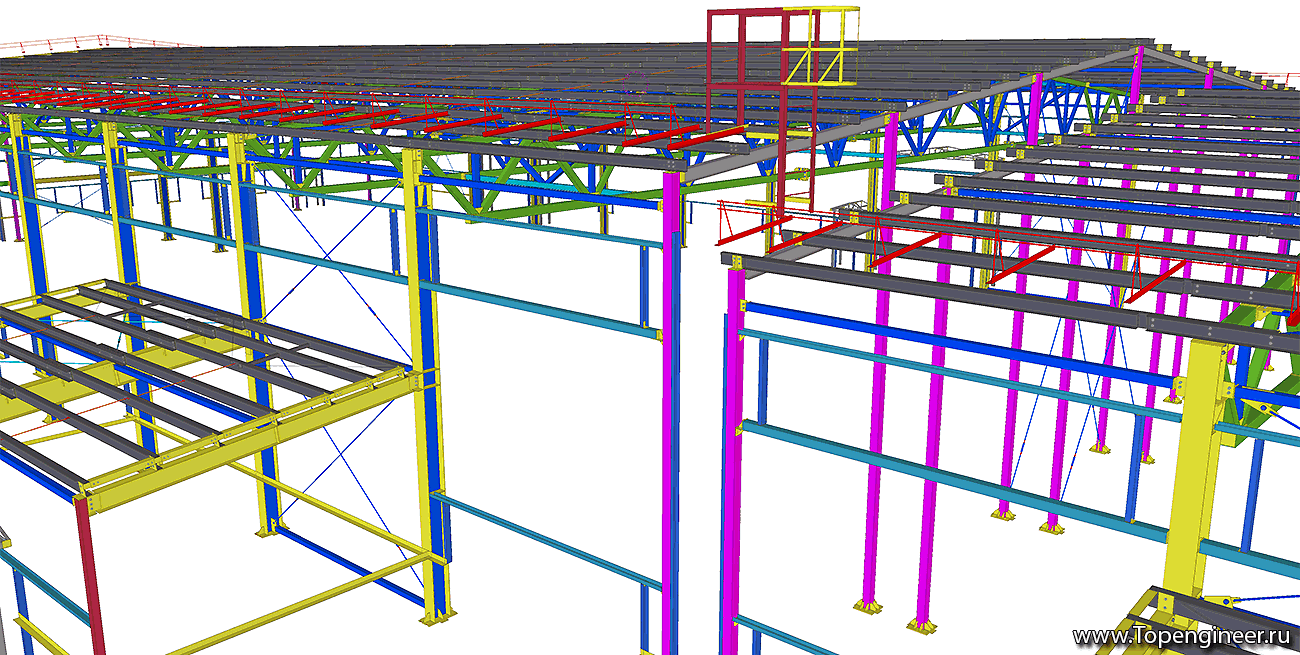The height and width of the screenshot is (655, 1300).
Task: Select the yellow frame beside the red roof tower
Action: [821, 45]
